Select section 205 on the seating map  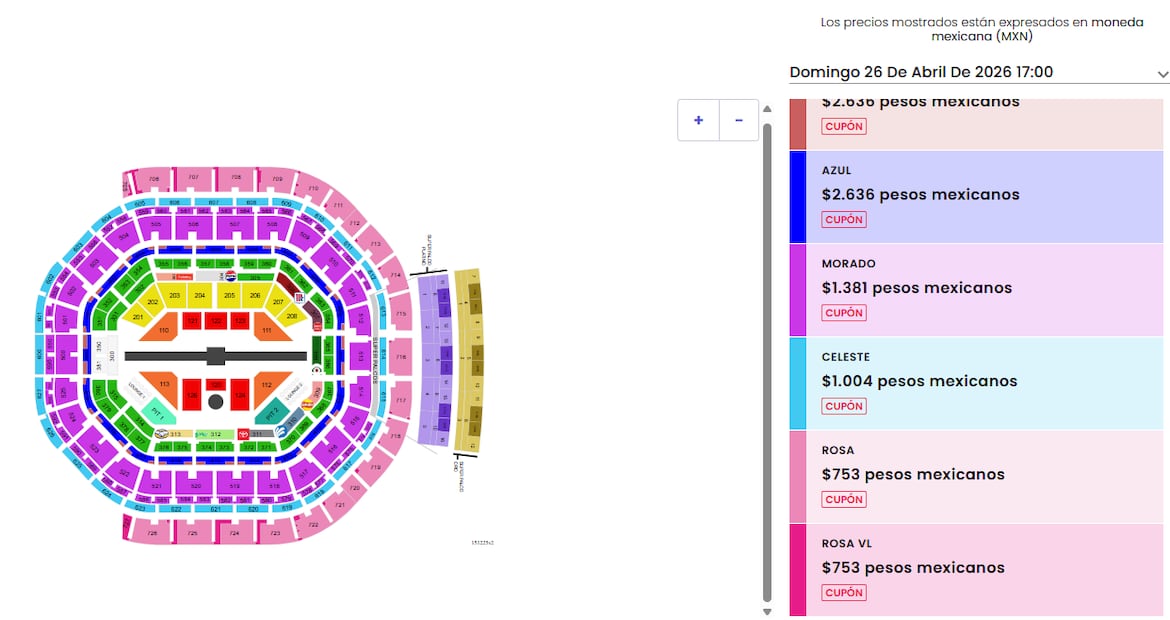pos(229,295)
